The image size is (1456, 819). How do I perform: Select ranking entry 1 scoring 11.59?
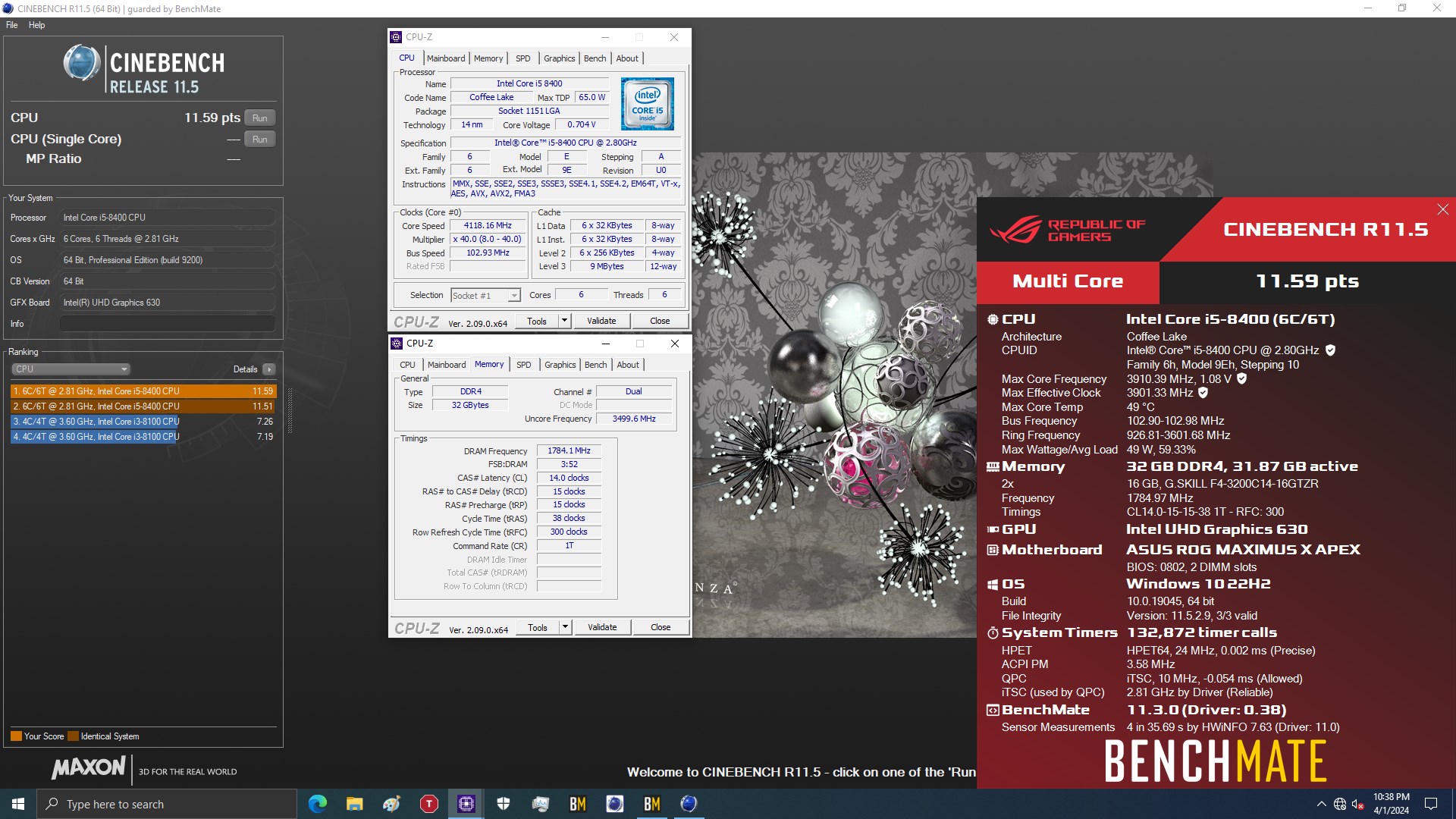tap(143, 391)
